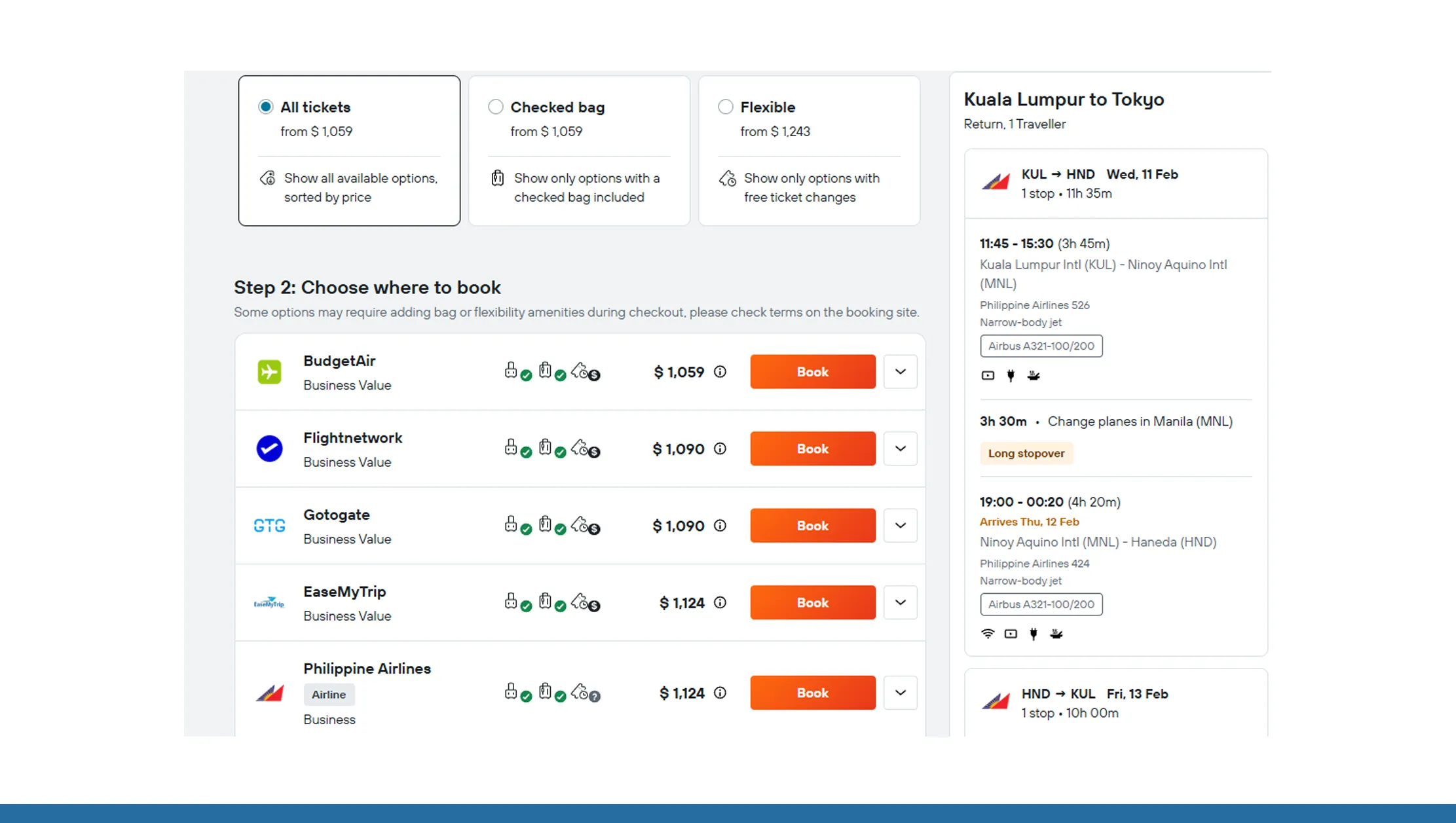Select the Flexible ticket option
The image size is (1456, 823).
pyautogui.click(x=725, y=106)
